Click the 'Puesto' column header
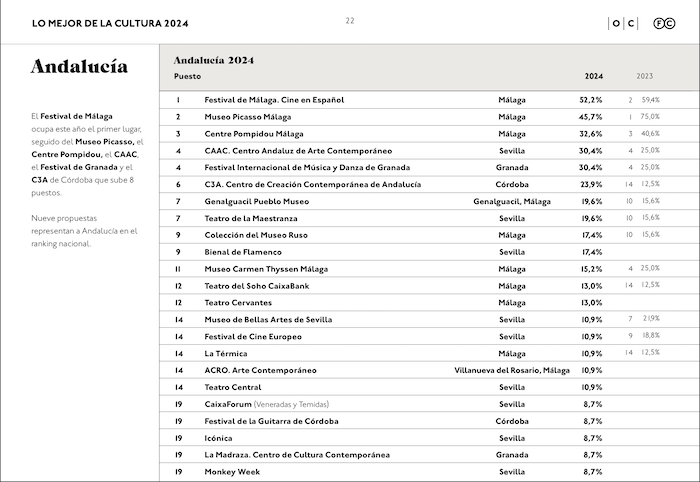 click(x=188, y=76)
